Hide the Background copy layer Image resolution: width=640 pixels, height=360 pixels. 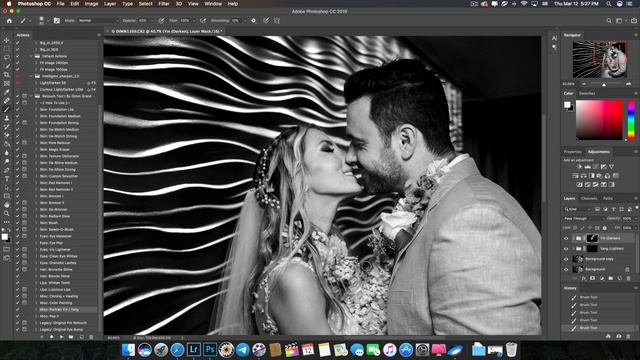[x=566, y=259]
